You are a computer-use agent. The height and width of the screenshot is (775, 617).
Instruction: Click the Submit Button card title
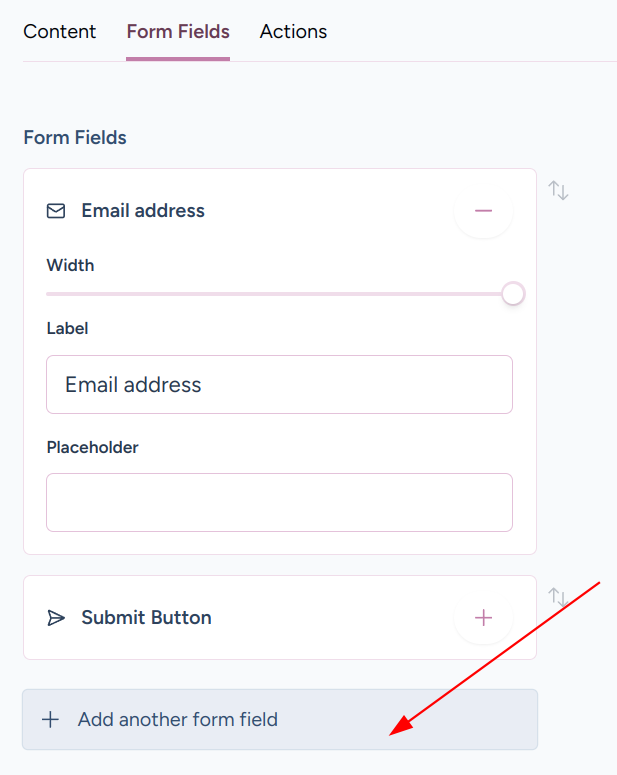[146, 618]
